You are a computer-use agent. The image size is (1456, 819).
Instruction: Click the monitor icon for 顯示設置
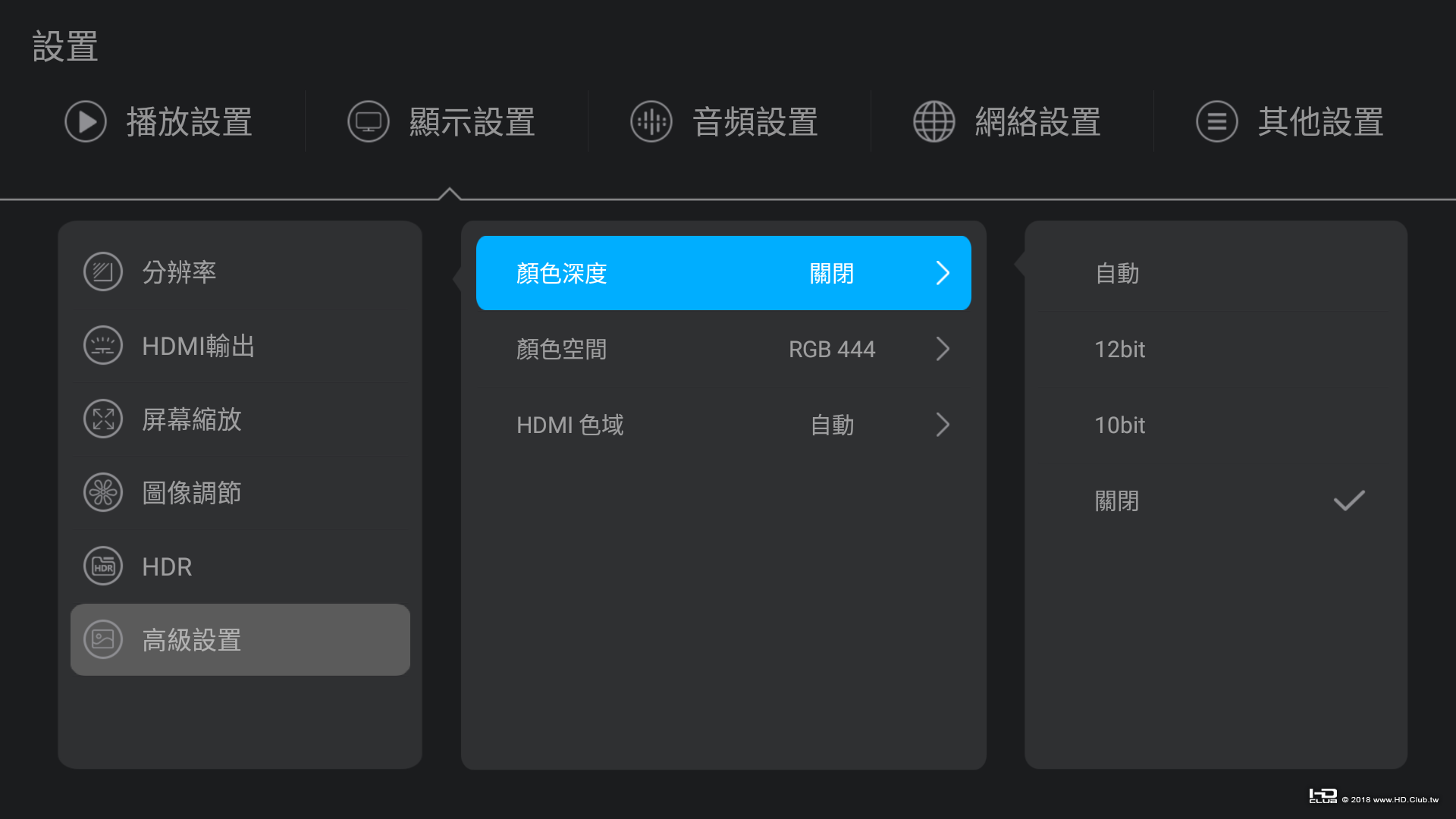pyautogui.click(x=369, y=121)
